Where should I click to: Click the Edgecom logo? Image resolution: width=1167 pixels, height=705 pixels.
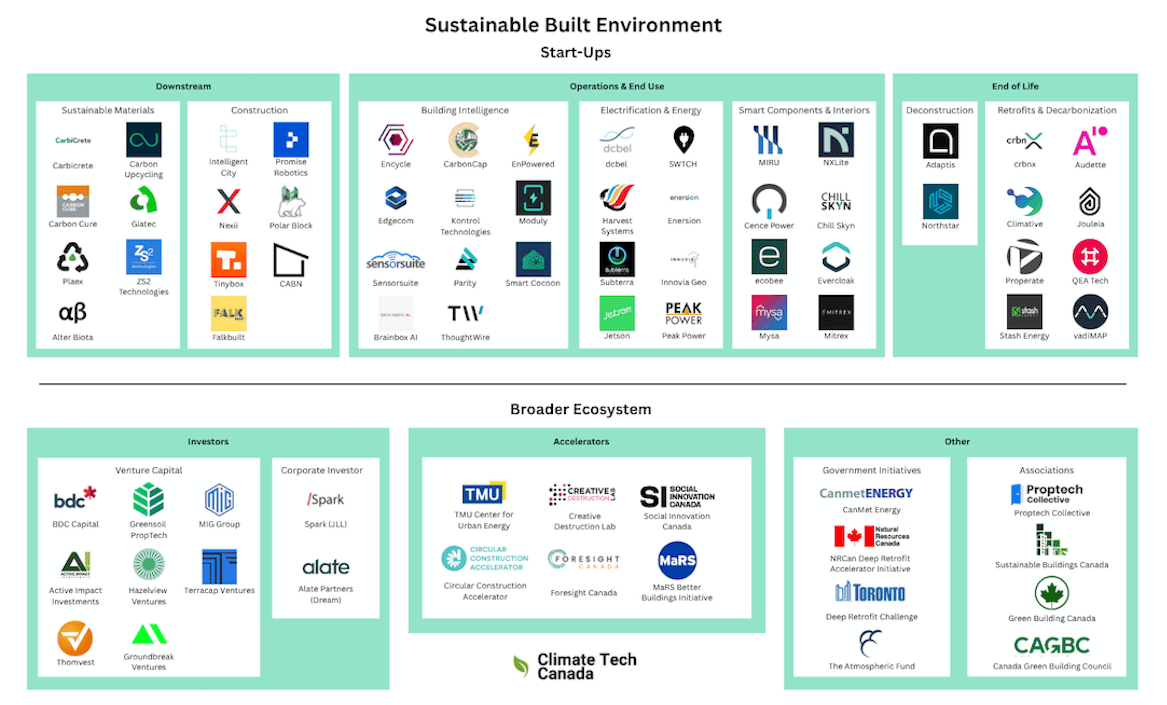pyautogui.click(x=396, y=198)
